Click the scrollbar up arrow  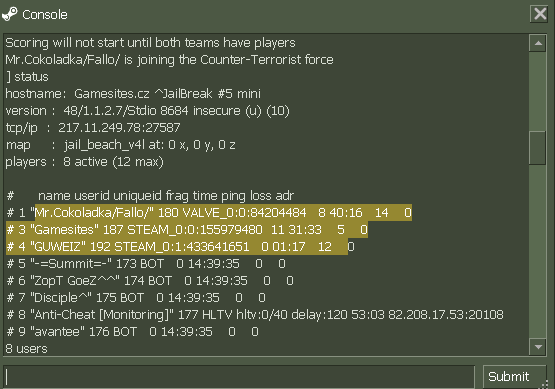[538, 43]
